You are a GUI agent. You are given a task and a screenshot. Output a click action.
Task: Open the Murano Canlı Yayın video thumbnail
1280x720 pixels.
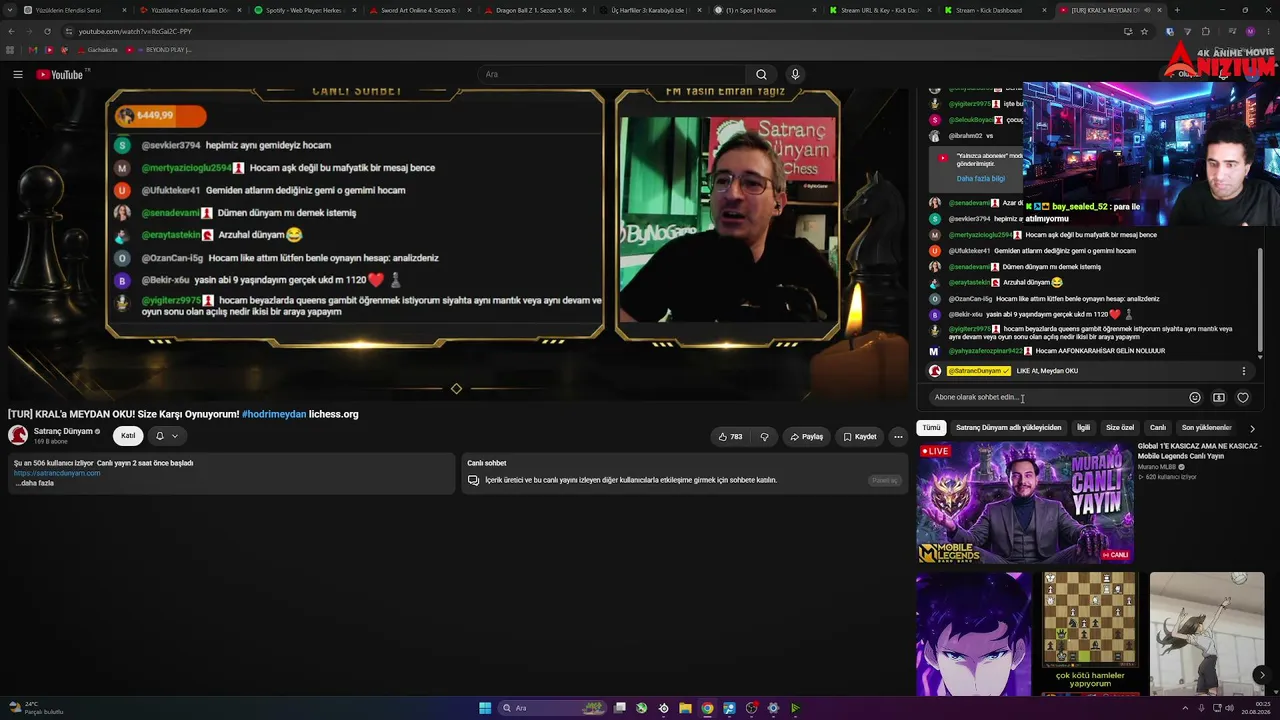(1025, 503)
